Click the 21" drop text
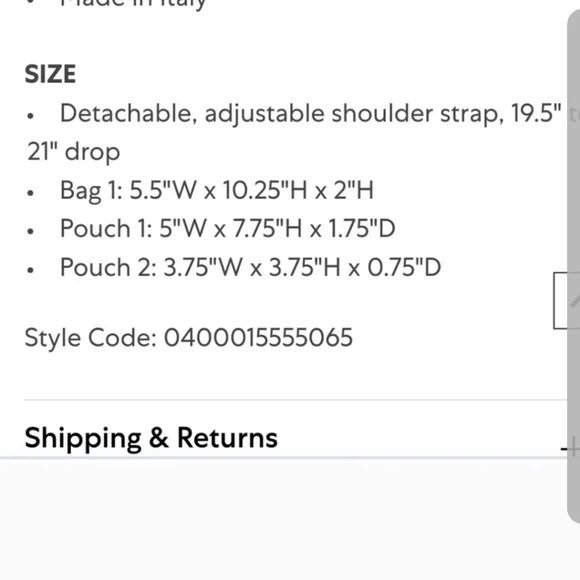 coord(74,152)
